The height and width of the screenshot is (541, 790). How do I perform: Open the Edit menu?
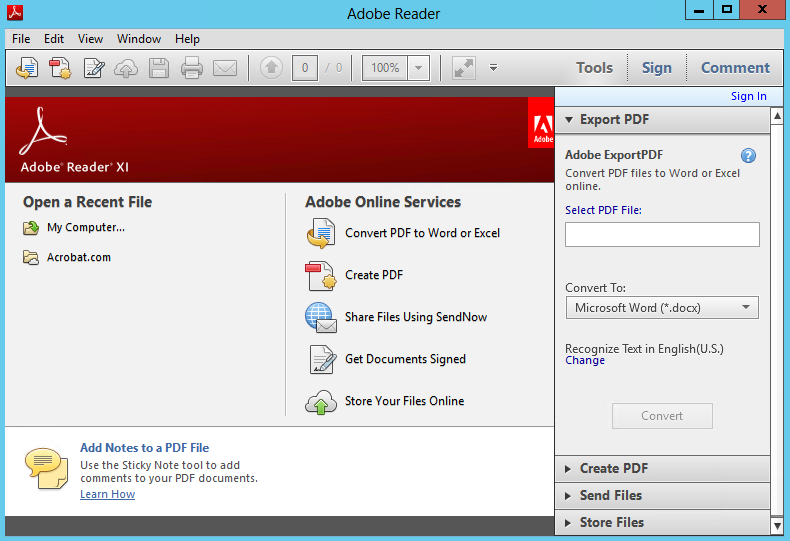[x=54, y=39]
